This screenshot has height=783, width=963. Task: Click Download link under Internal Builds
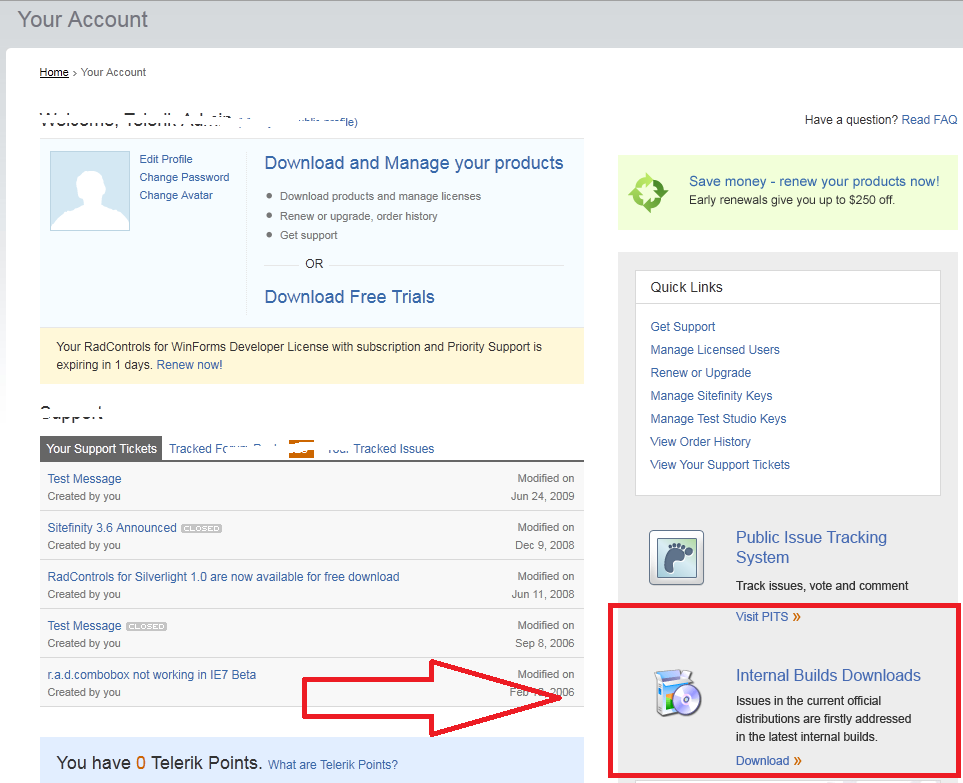point(769,761)
